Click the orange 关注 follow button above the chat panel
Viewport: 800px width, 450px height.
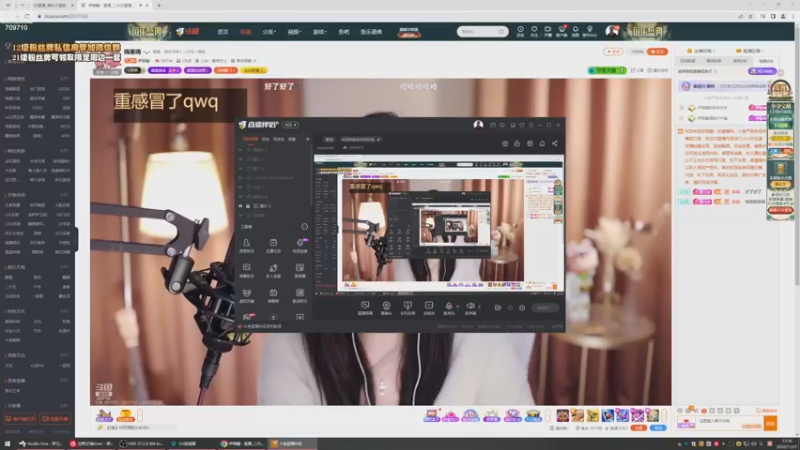click(x=657, y=52)
